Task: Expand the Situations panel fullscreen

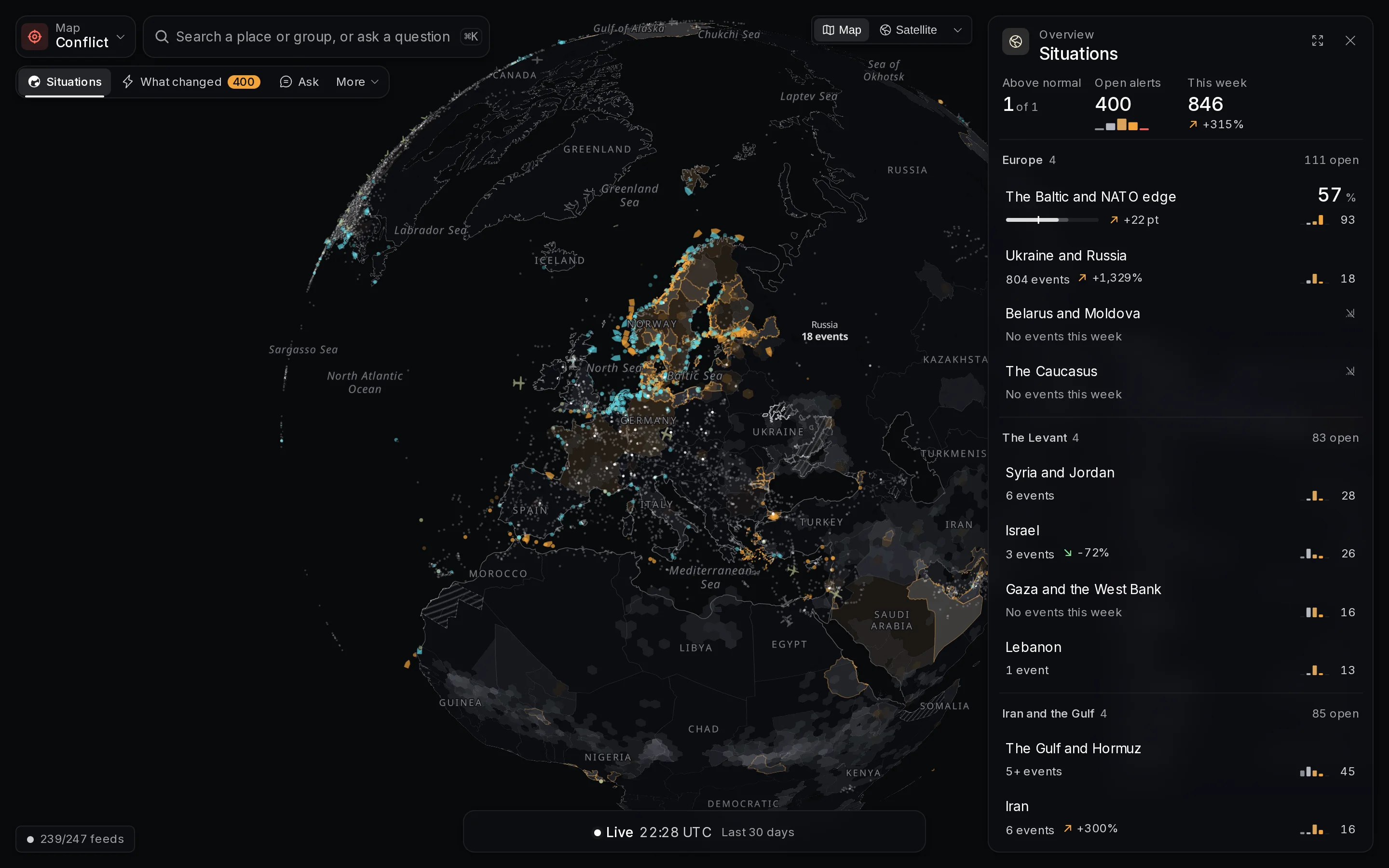Action: 1317,41
